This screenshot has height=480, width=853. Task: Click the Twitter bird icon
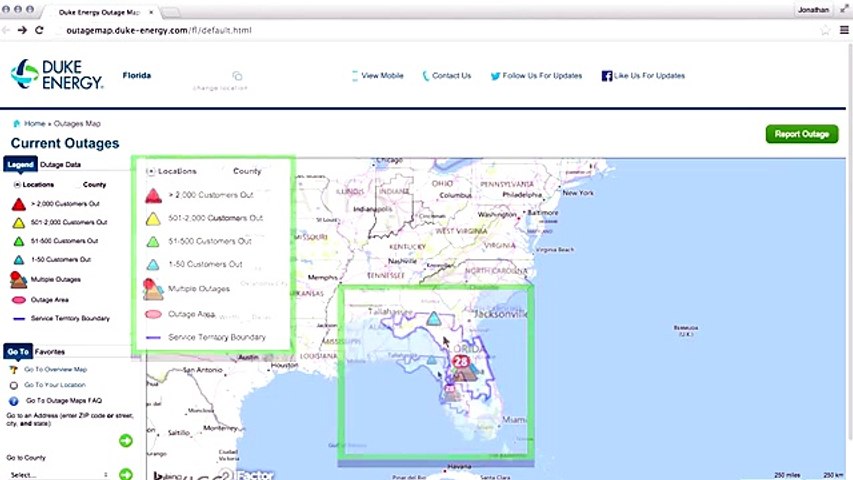(x=495, y=76)
